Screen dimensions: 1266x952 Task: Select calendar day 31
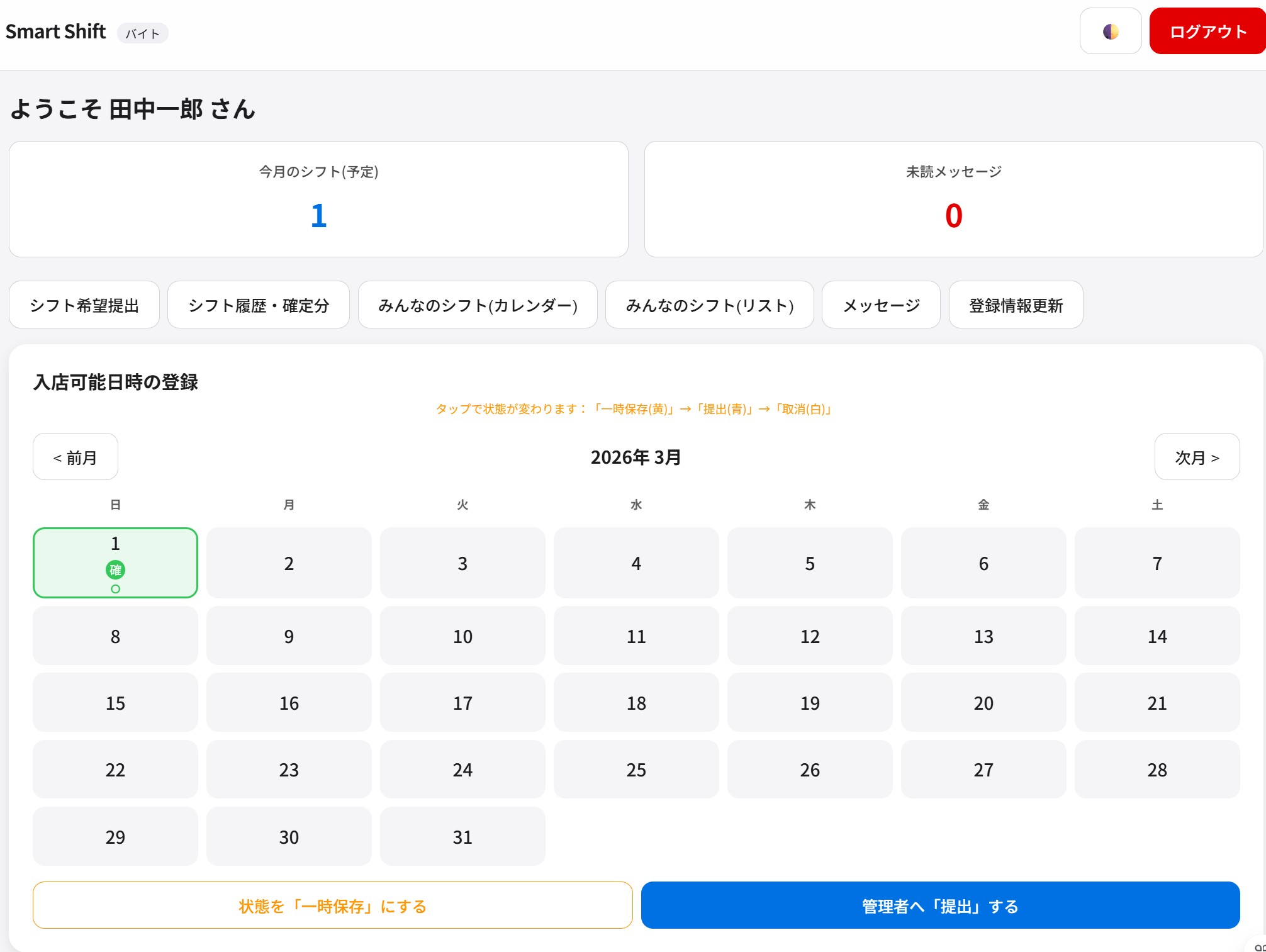pos(462,836)
